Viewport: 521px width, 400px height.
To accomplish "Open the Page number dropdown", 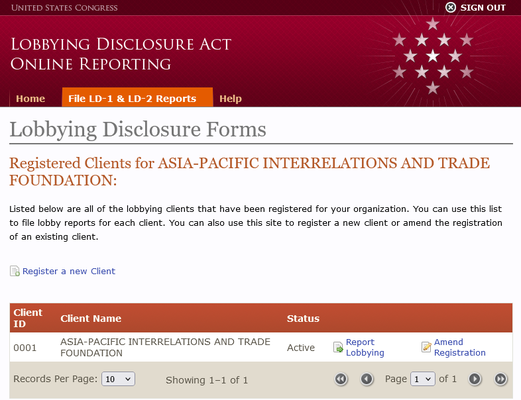I will (423, 379).
